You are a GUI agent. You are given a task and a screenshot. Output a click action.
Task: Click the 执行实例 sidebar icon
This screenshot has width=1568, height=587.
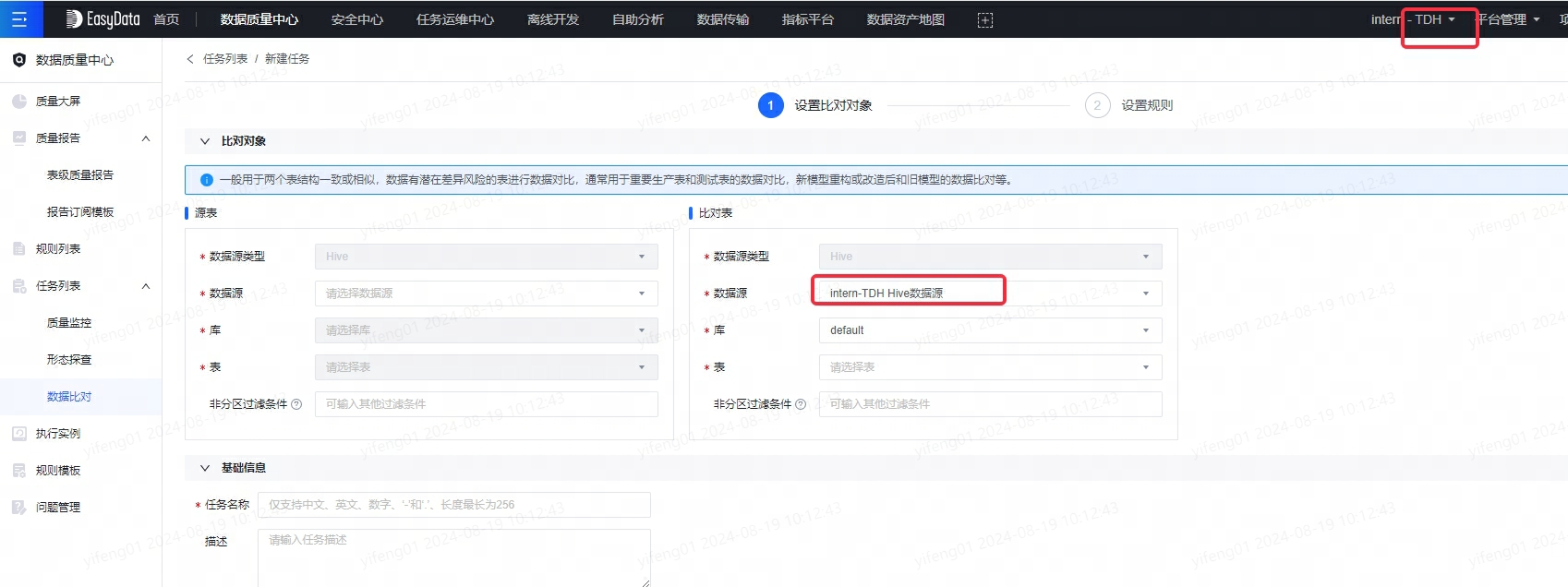pos(19,434)
